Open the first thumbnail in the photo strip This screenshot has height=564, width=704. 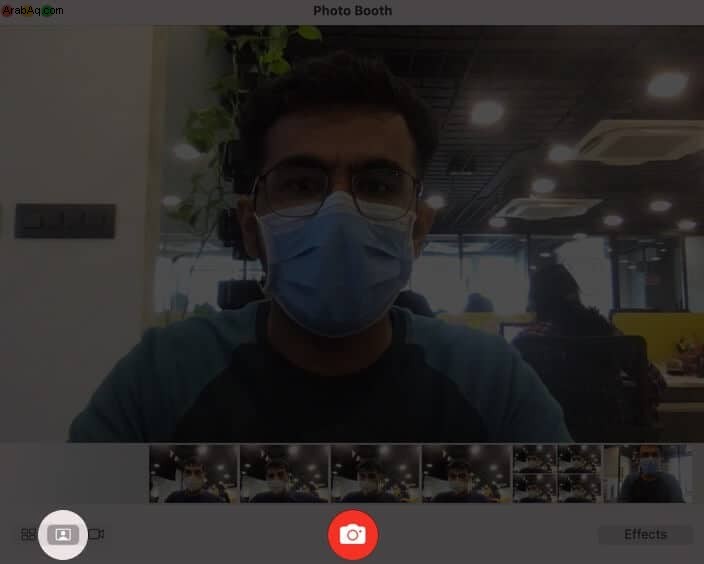(194, 474)
